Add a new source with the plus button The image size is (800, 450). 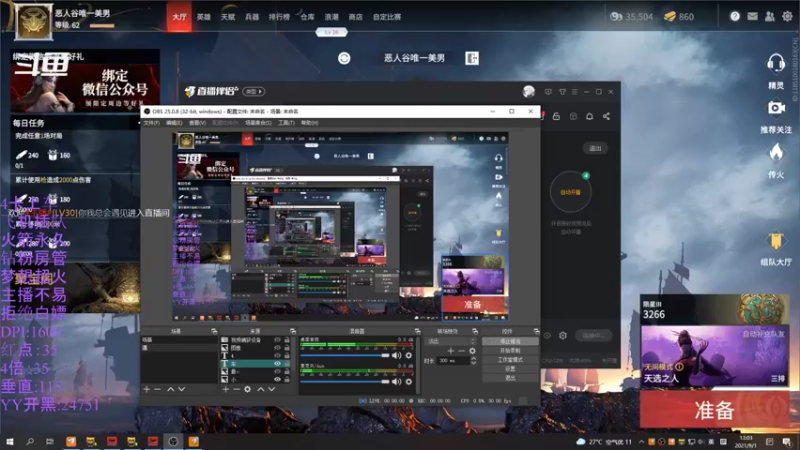[226, 389]
